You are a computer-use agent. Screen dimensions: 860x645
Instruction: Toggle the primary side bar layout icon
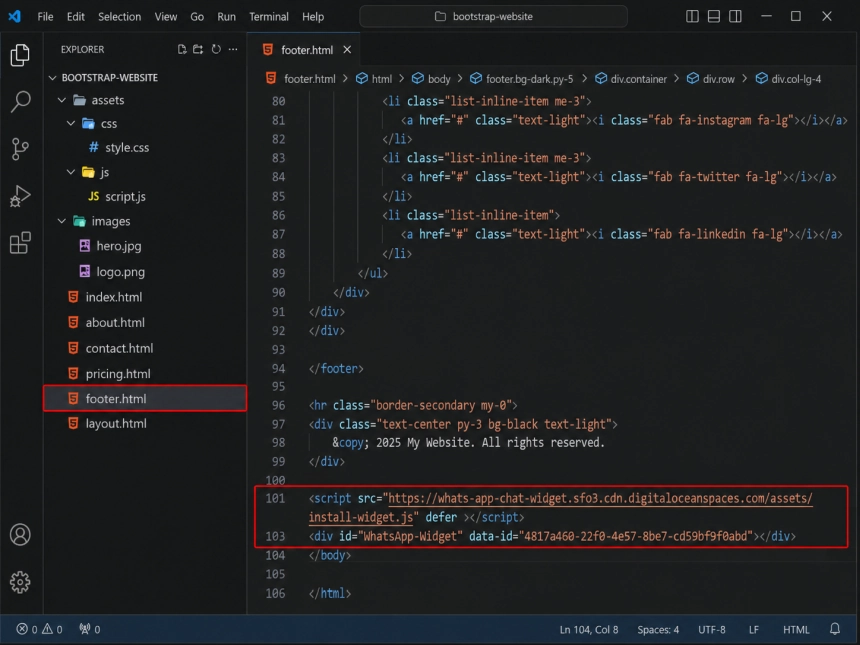[x=692, y=16]
